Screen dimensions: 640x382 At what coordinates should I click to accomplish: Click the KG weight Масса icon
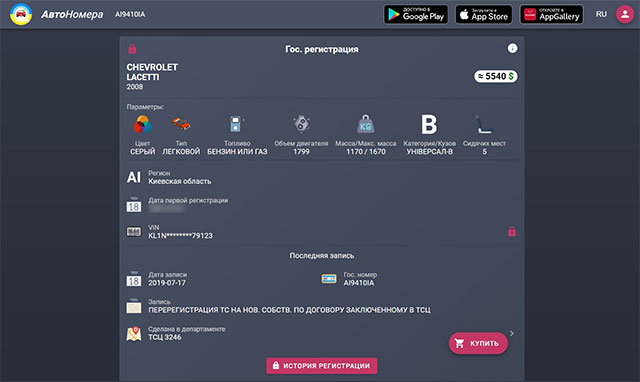366,124
